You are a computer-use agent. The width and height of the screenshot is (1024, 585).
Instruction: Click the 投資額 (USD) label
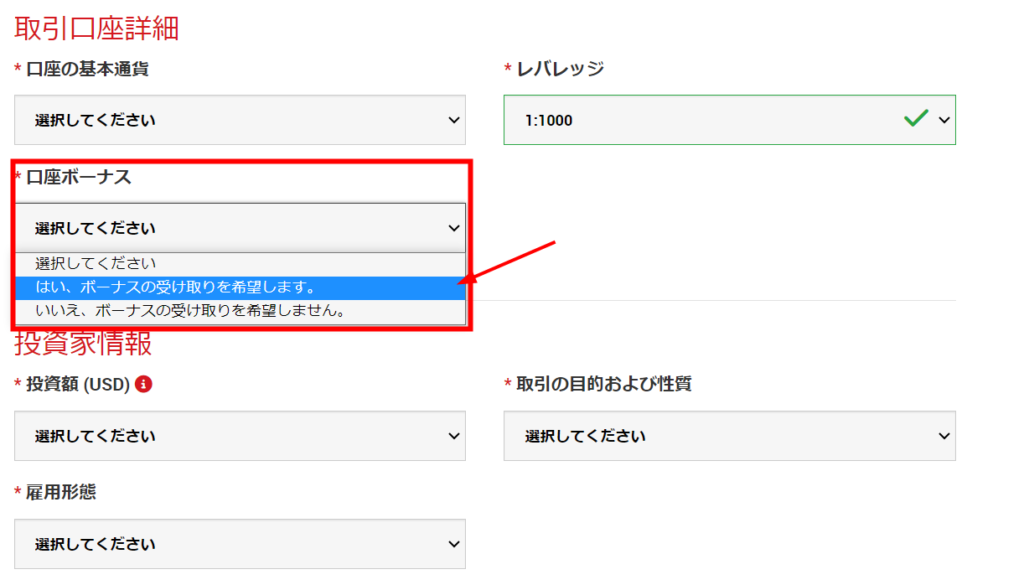pos(78,384)
